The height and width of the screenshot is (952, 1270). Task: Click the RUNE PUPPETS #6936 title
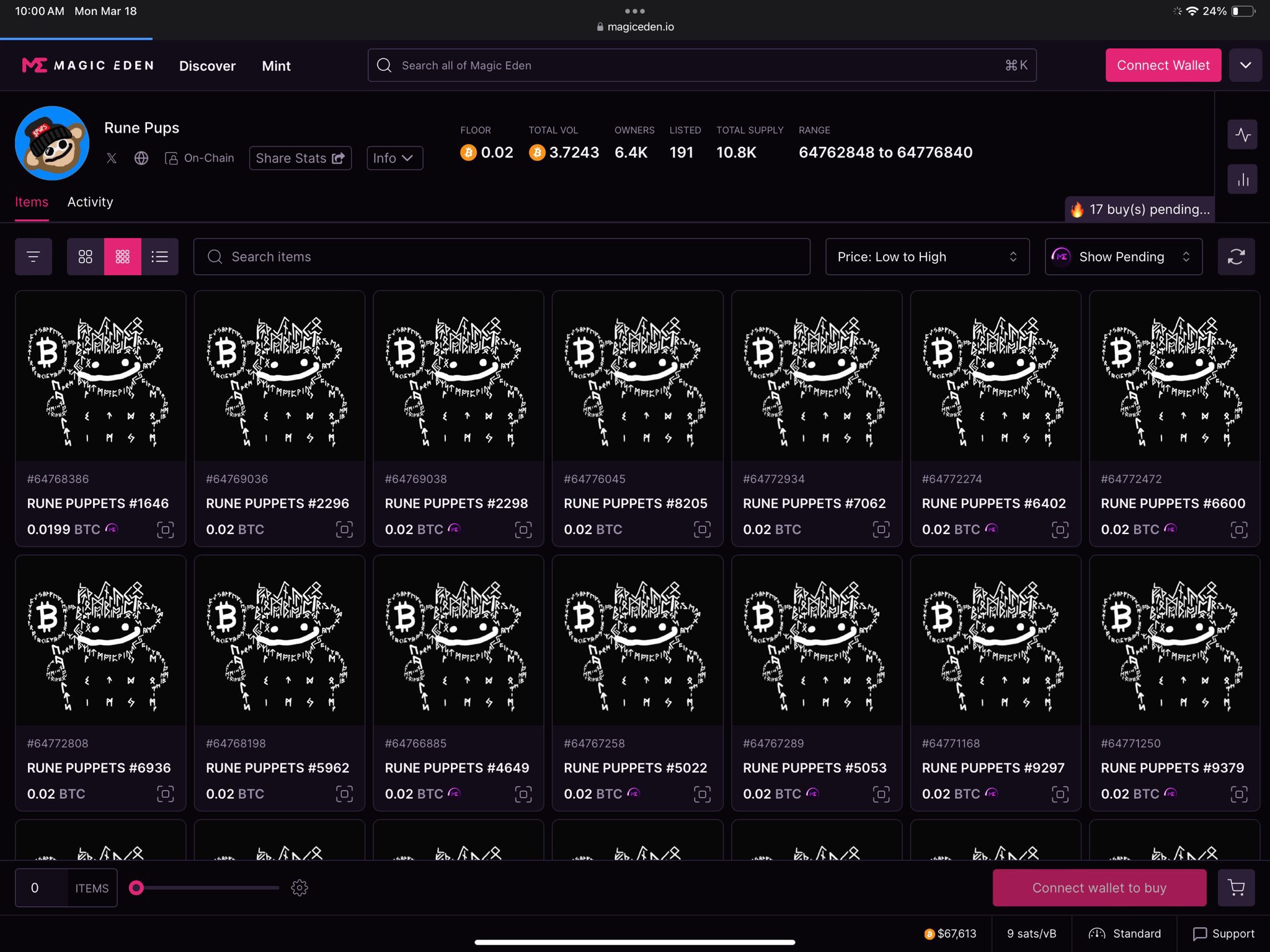(99, 768)
